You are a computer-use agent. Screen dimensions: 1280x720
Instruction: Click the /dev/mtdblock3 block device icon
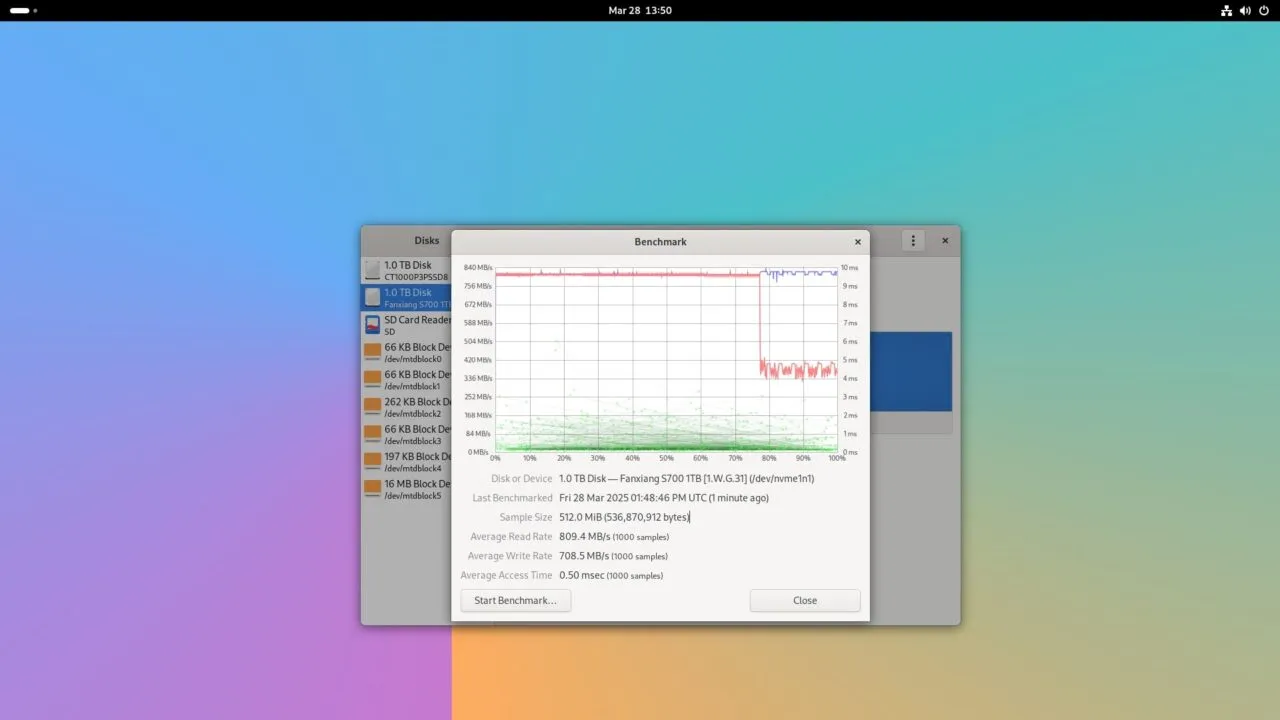coord(372,434)
